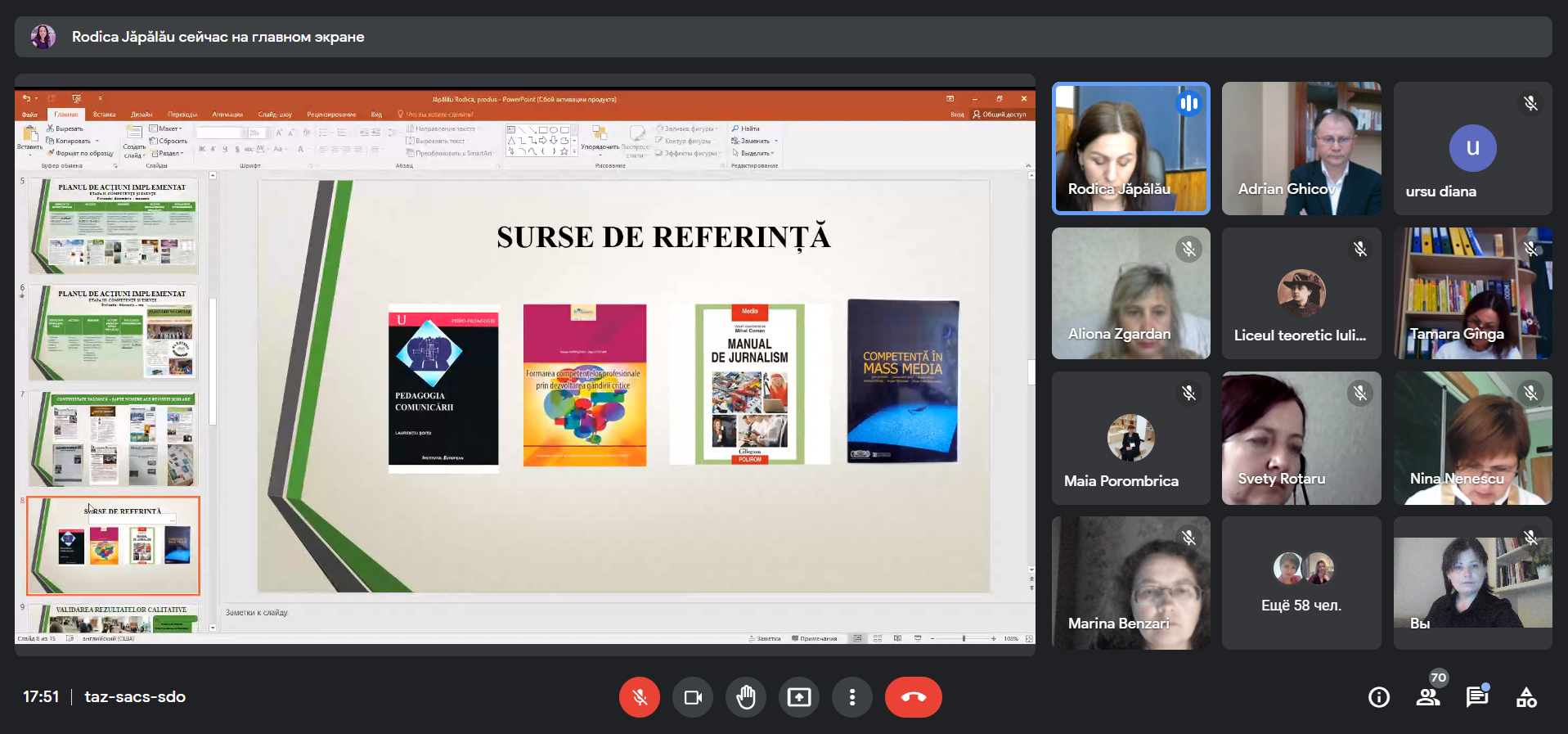The width and height of the screenshot is (1568, 734).
Task: Open the activities shapes icon
Action: pos(1526,697)
